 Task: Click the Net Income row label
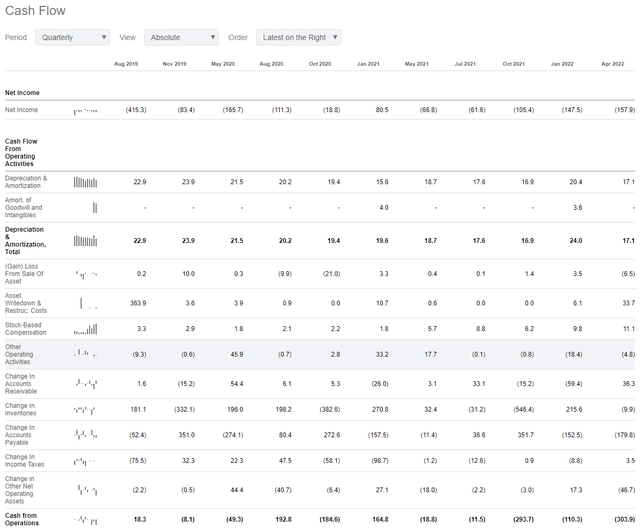(24, 109)
